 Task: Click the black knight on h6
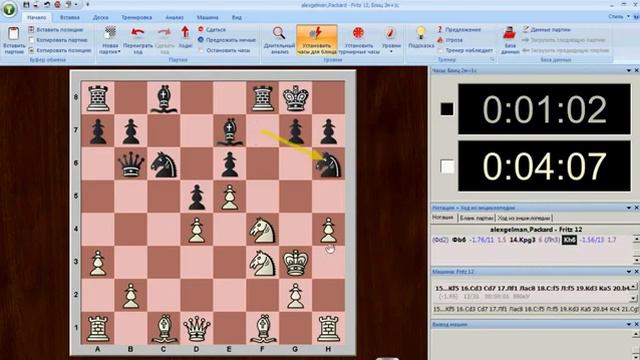coord(328,164)
